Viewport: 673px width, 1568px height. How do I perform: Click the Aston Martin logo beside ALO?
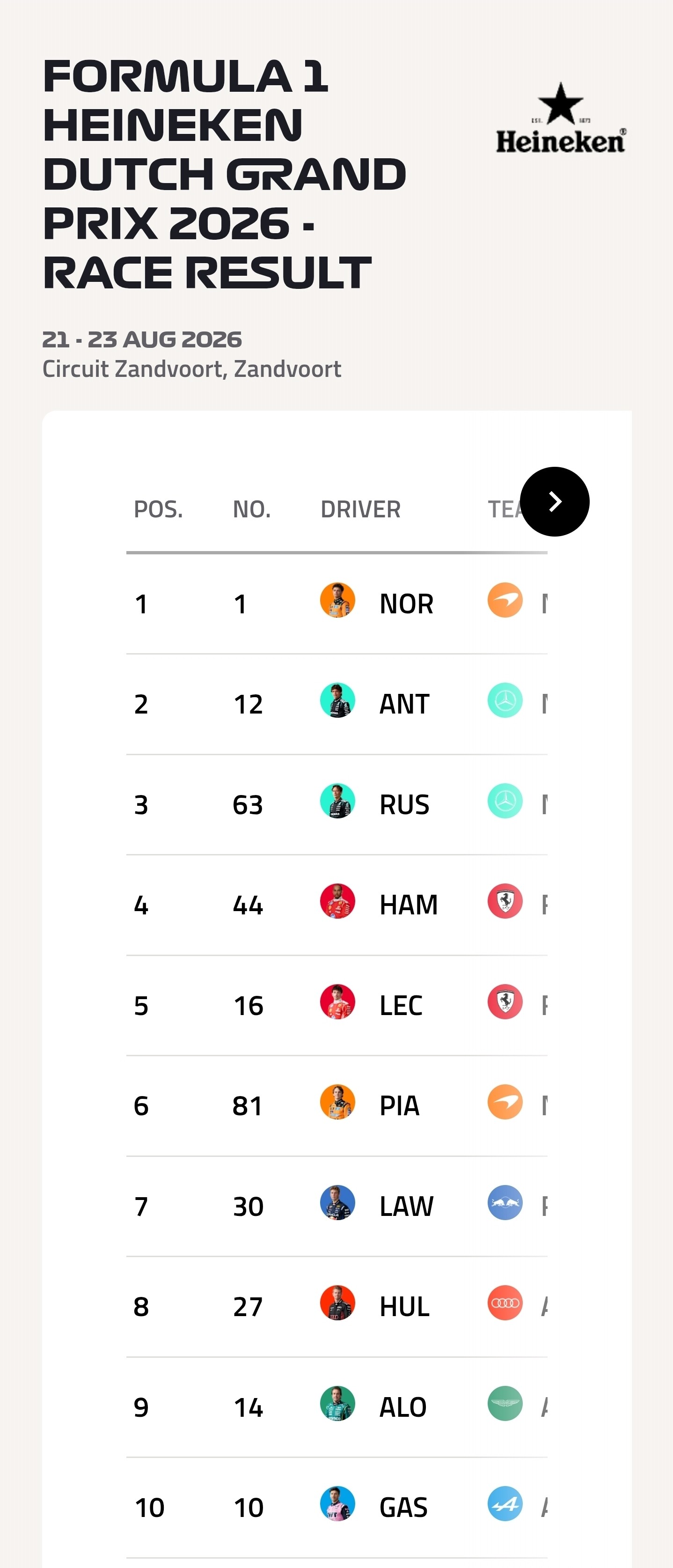coord(505,1404)
